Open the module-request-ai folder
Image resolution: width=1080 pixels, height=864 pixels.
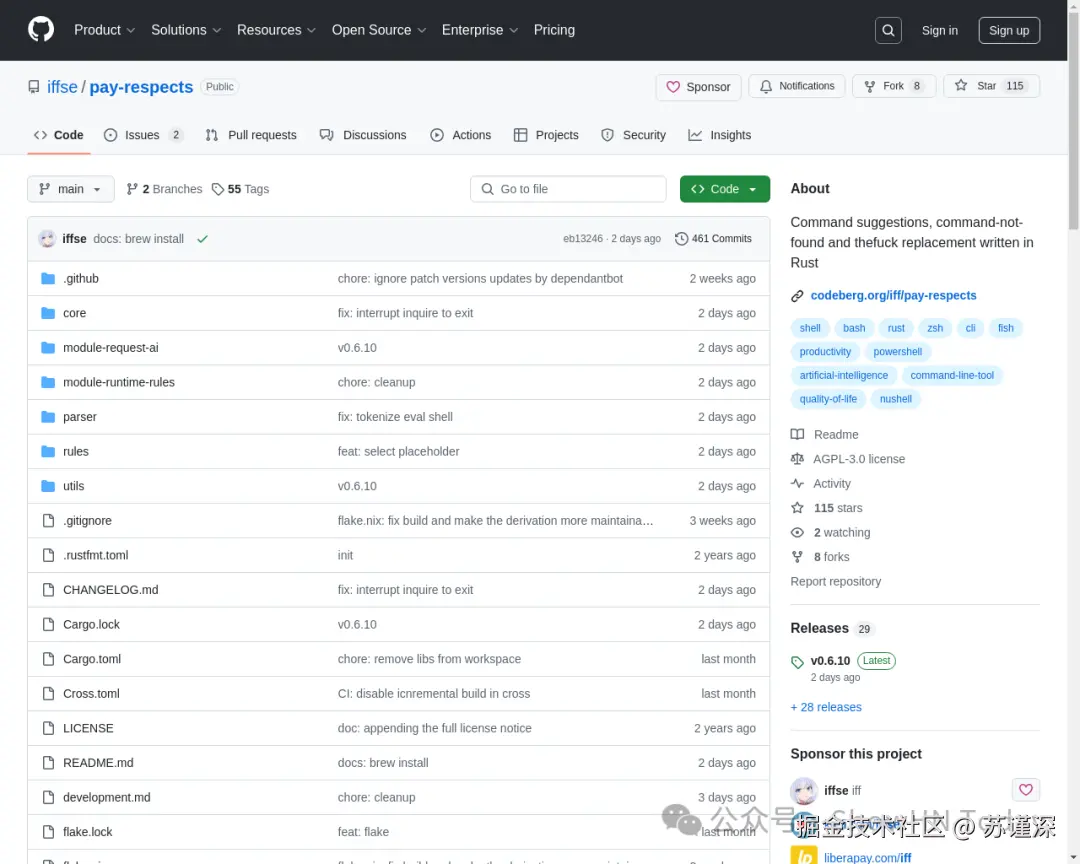point(110,347)
